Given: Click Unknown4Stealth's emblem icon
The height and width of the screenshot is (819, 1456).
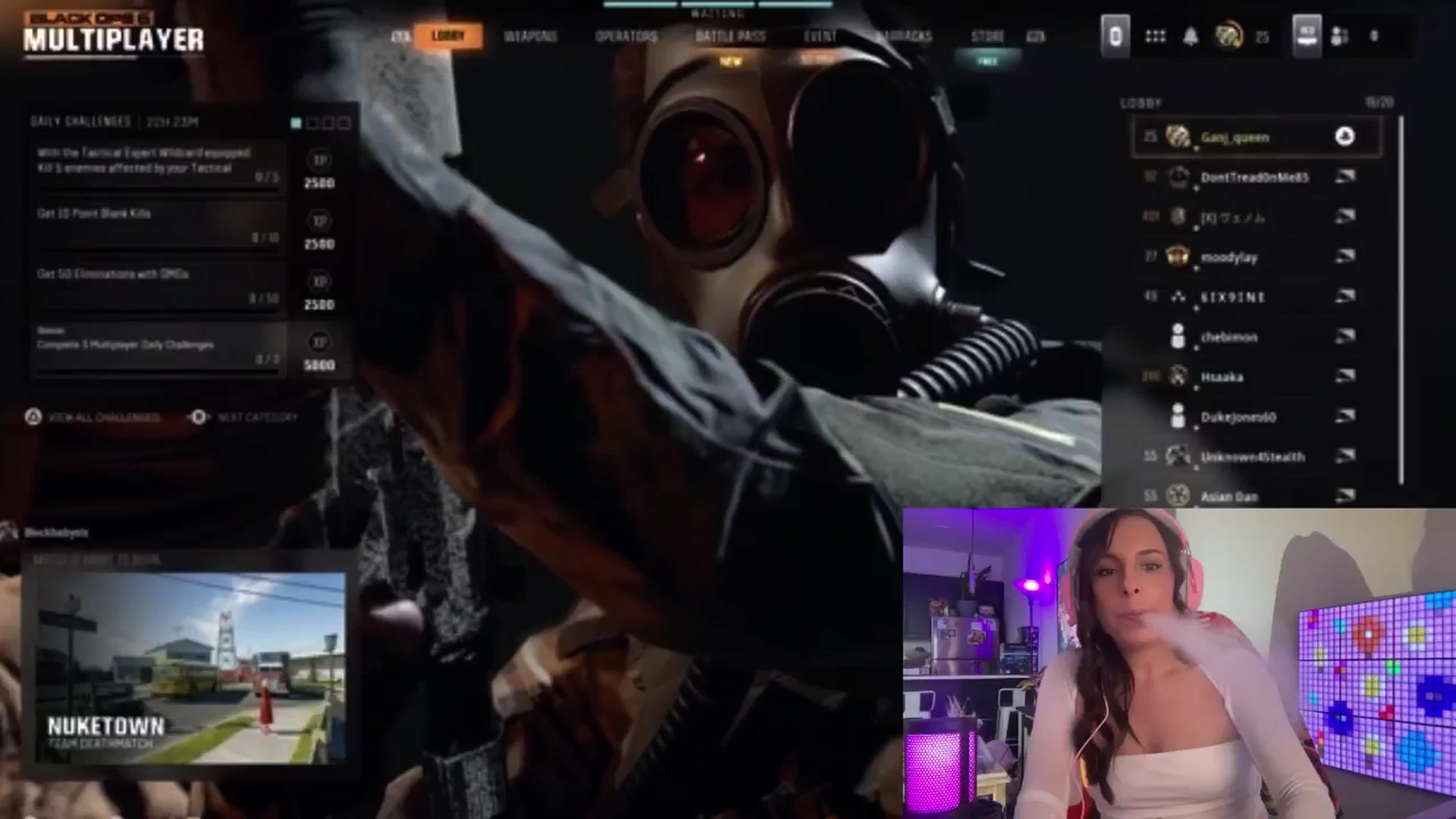Looking at the screenshot, I should tap(1177, 456).
